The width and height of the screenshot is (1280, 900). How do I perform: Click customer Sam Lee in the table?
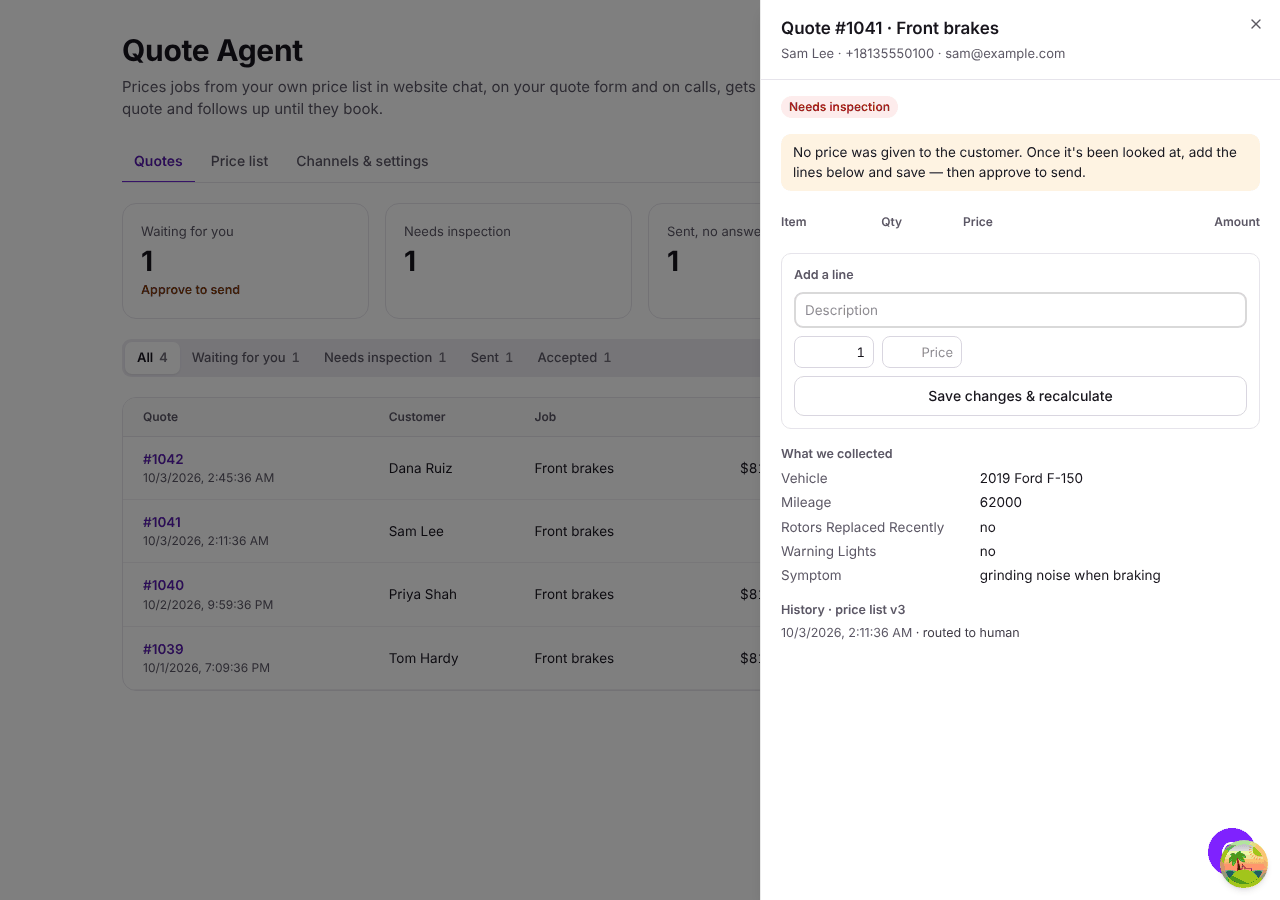[416, 531]
